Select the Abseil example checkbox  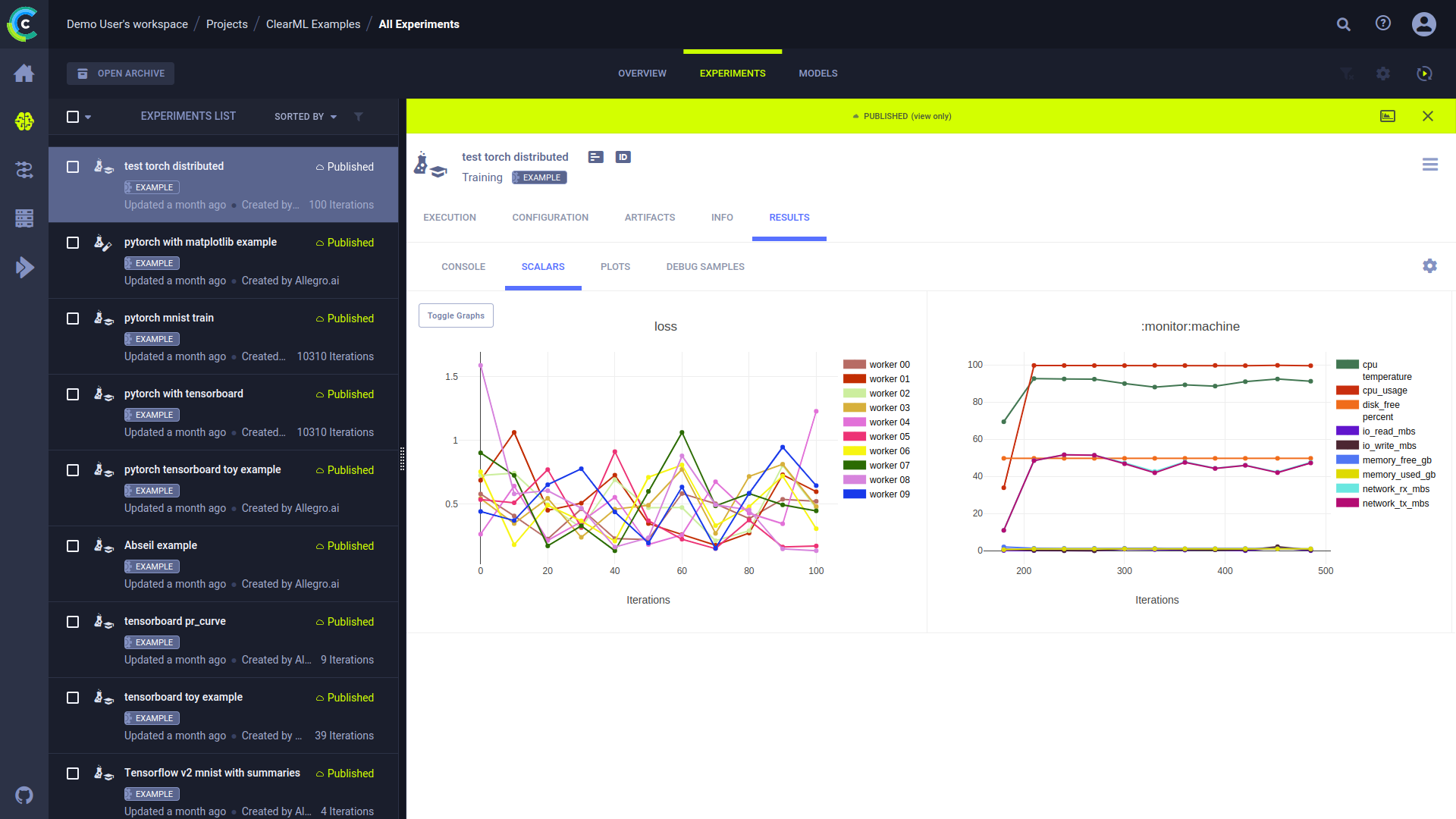[x=73, y=546]
